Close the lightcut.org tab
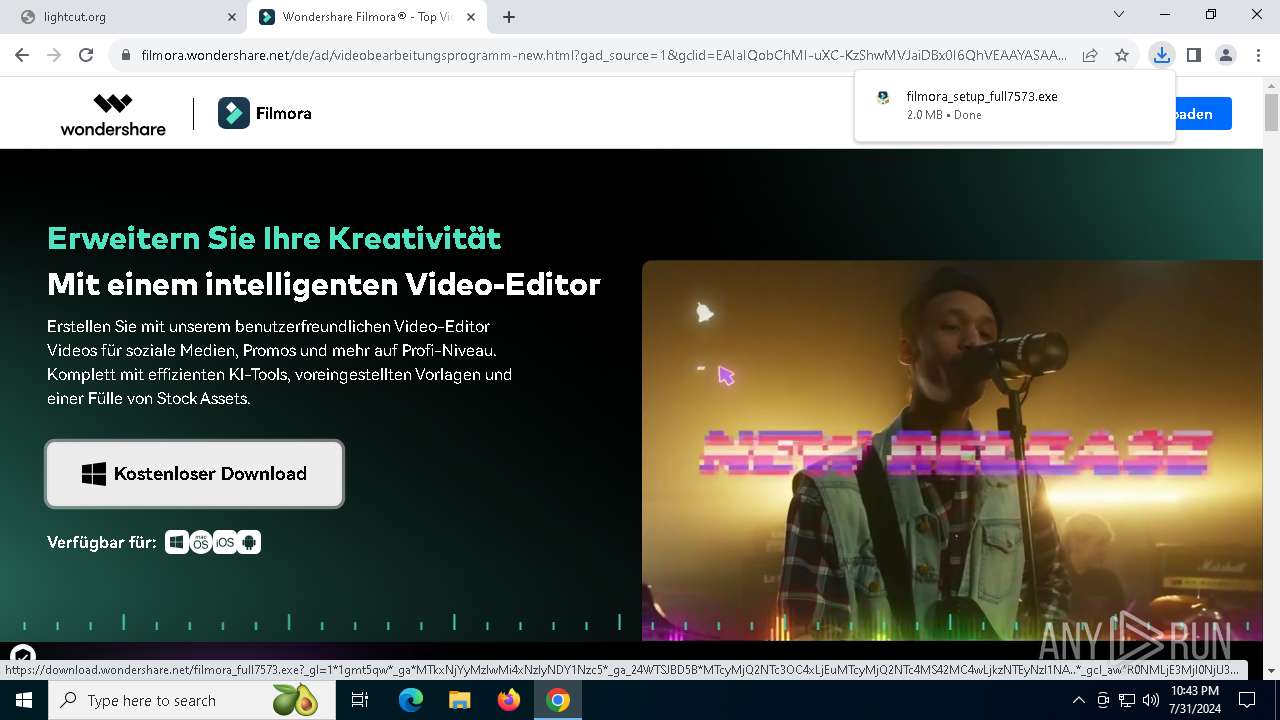Screen dimensions: 1280x720 pos(231,17)
